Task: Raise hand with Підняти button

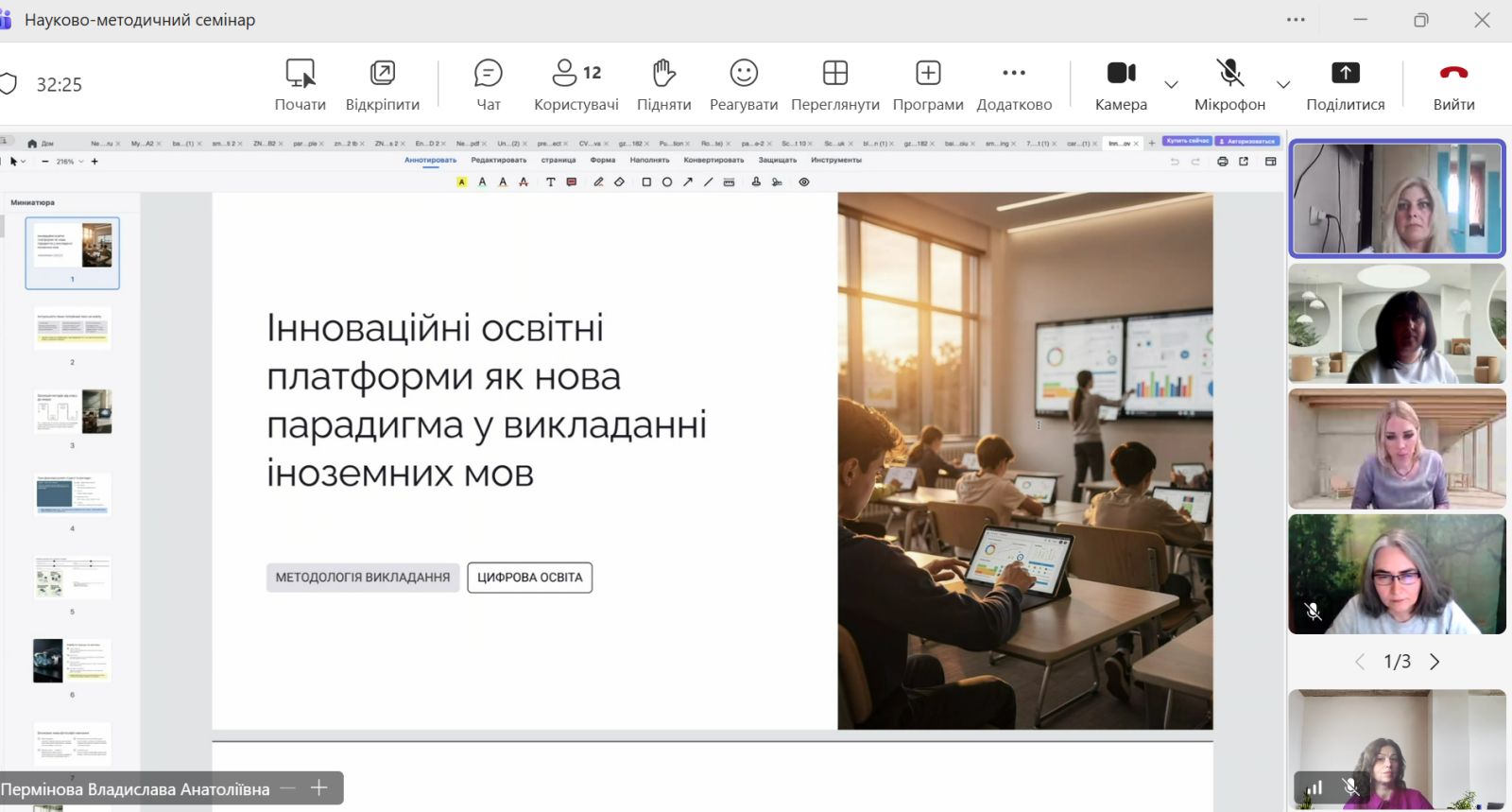Action: point(664,85)
